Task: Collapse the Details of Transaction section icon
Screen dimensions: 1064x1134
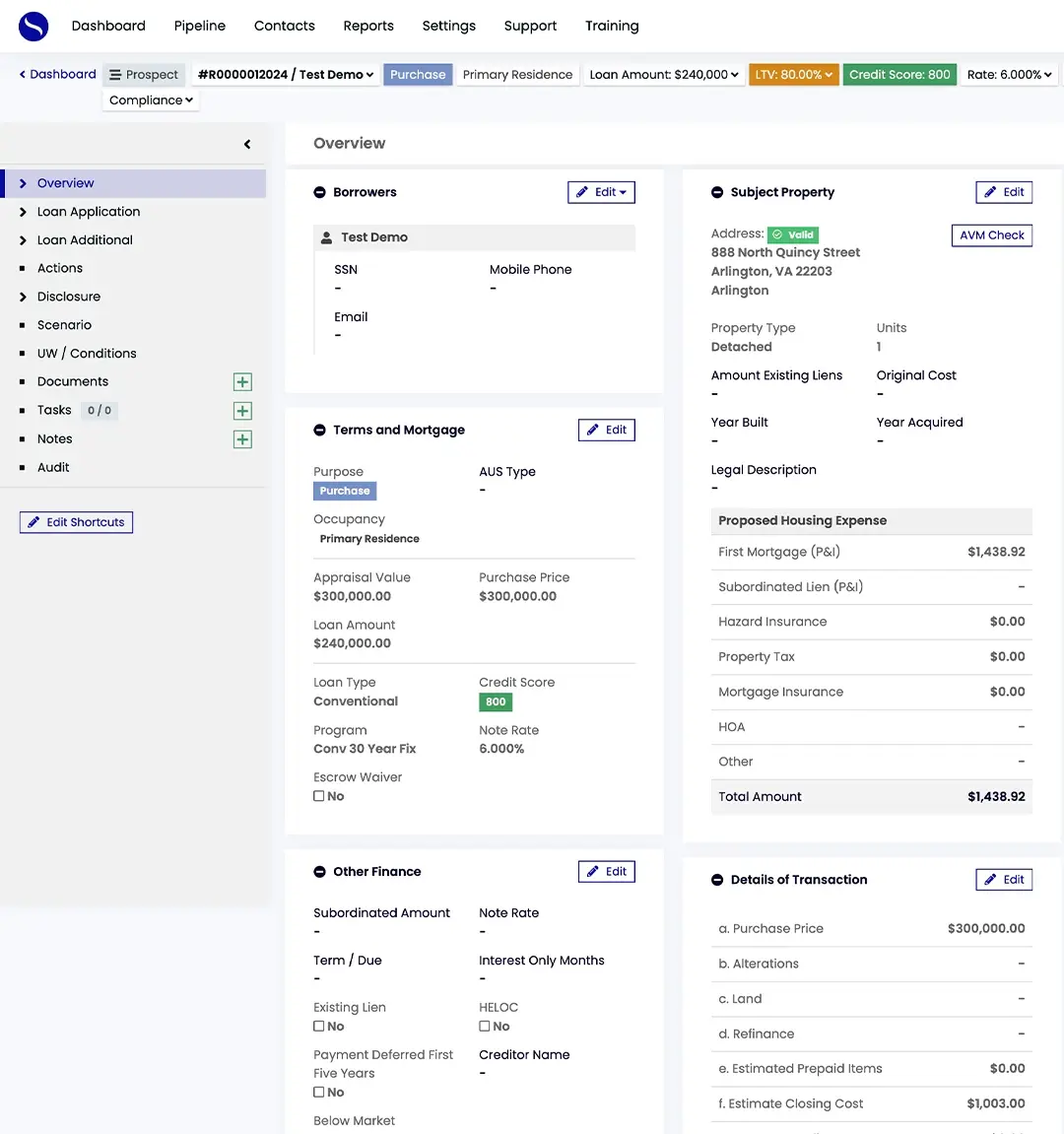Action: coord(717,881)
